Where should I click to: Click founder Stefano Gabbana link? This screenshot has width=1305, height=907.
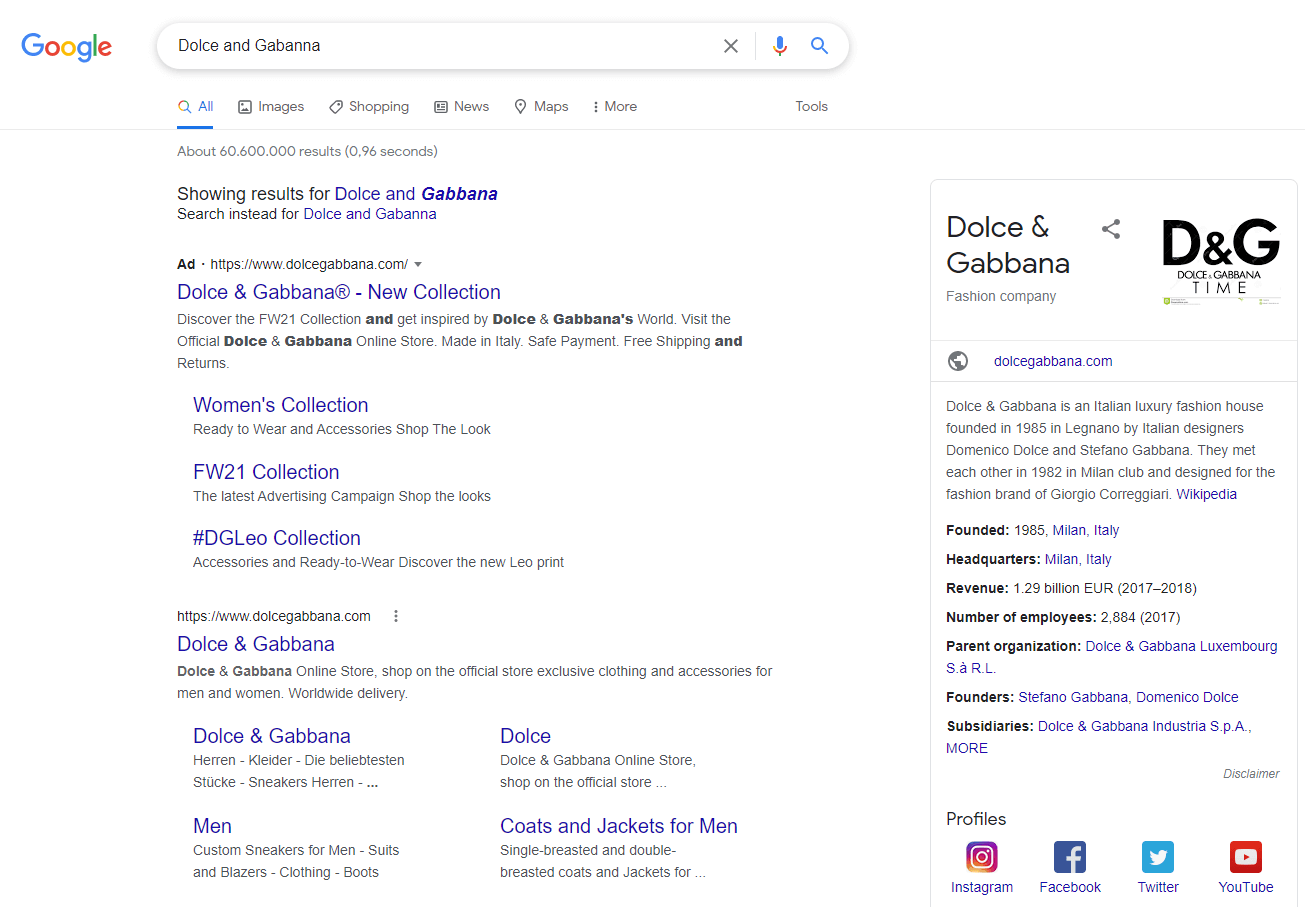tap(1074, 697)
